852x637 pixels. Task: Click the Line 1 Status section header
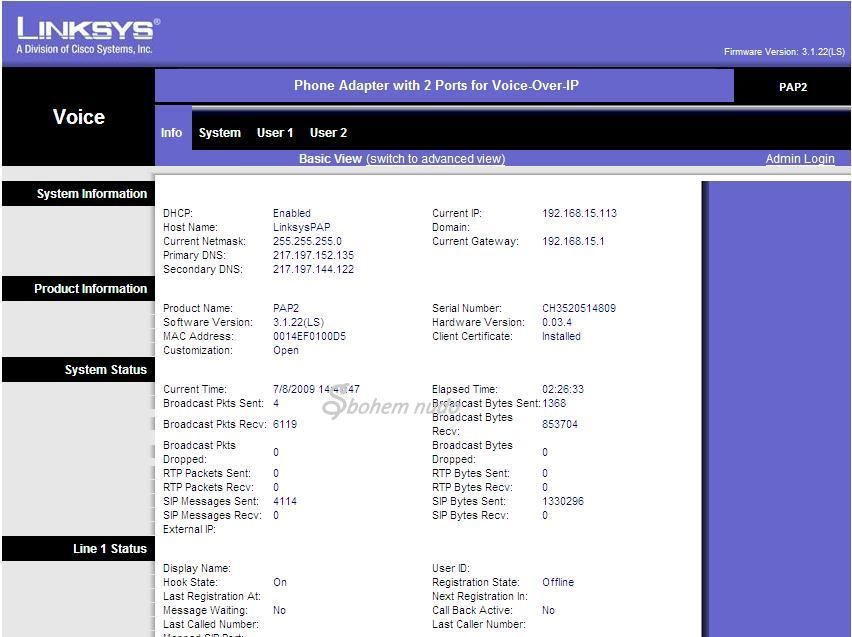109,549
